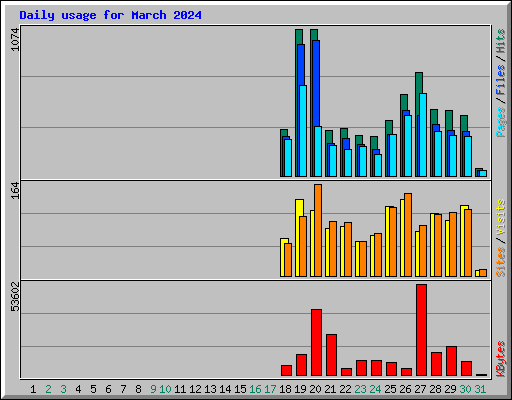Screen dimensions: 512x400
Task: Select the 53602 KBytes axis value
Action: pyautogui.click(x=15, y=296)
